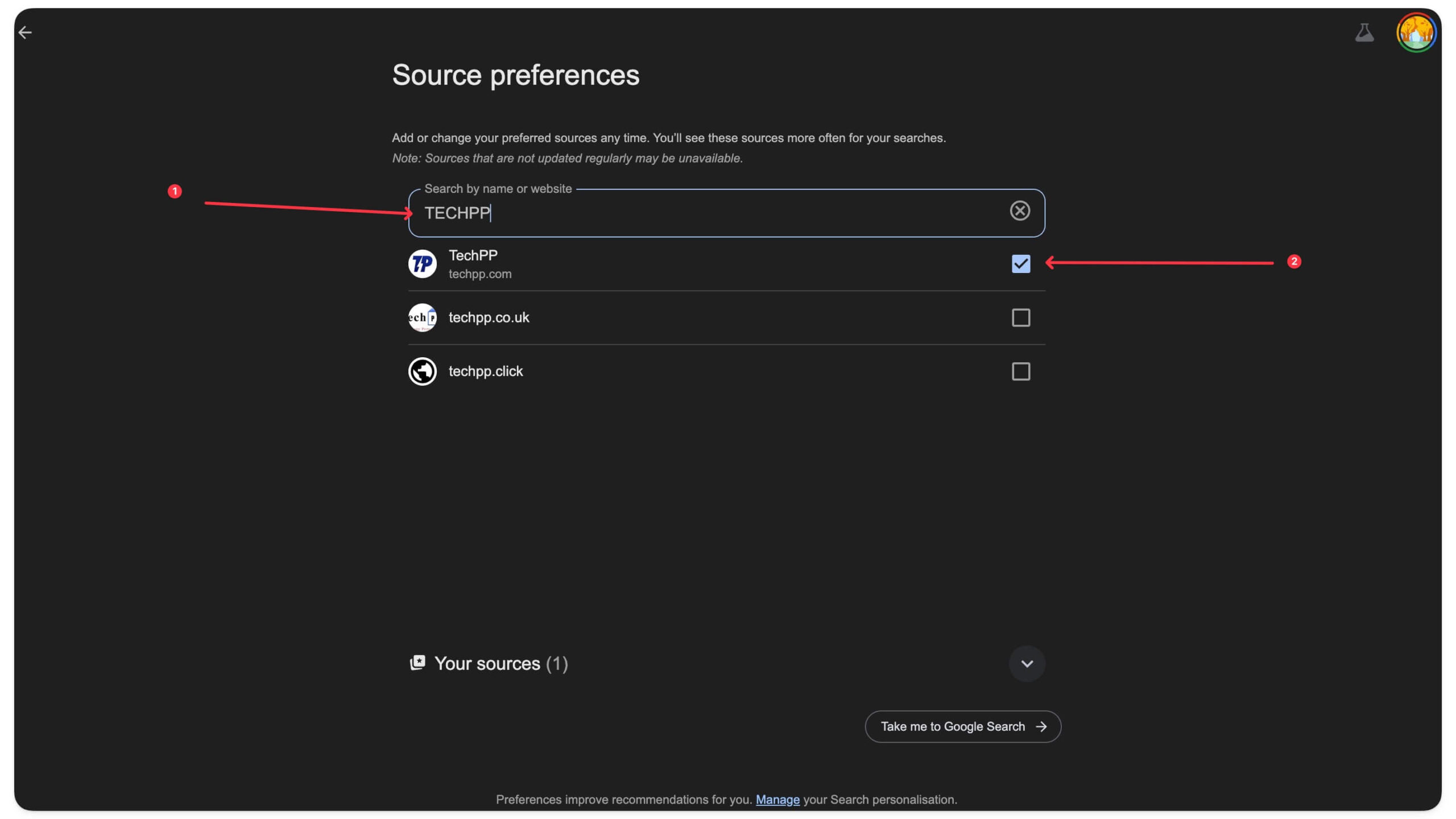
Task: Click the techpp.click globe icon
Action: [422, 371]
